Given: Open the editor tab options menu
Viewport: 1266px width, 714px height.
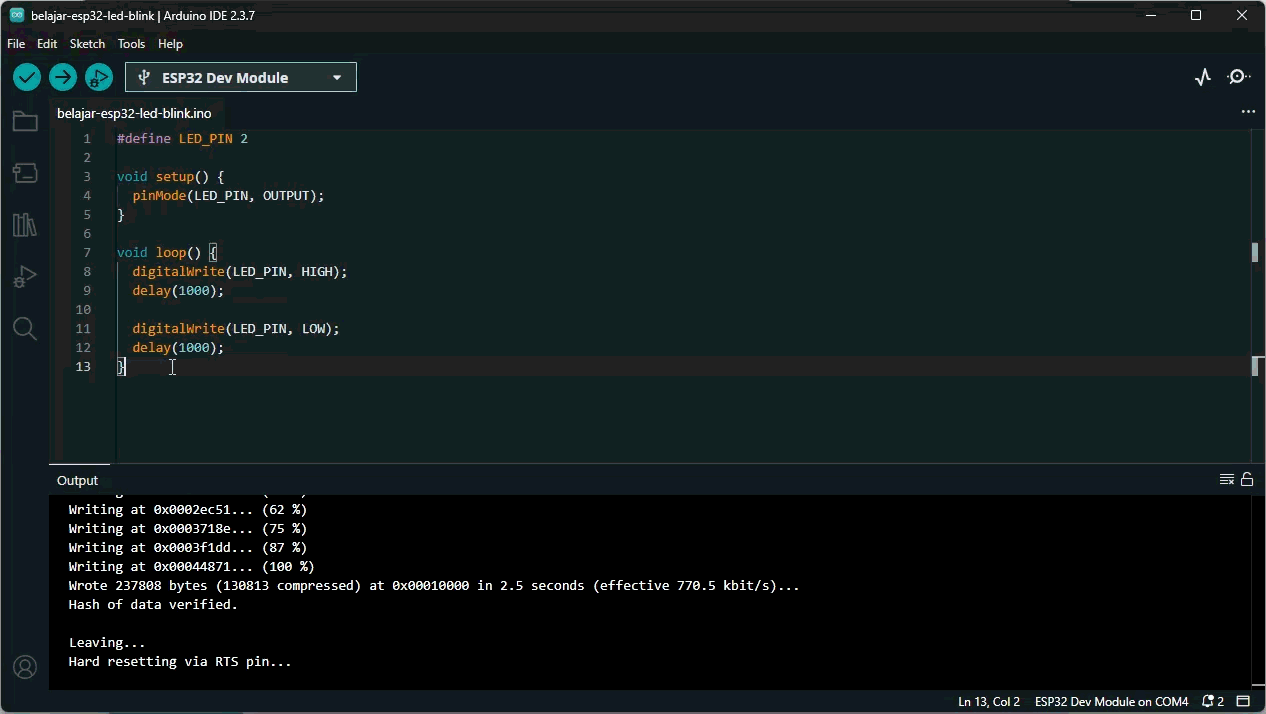Looking at the screenshot, I should (x=1247, y=113).
